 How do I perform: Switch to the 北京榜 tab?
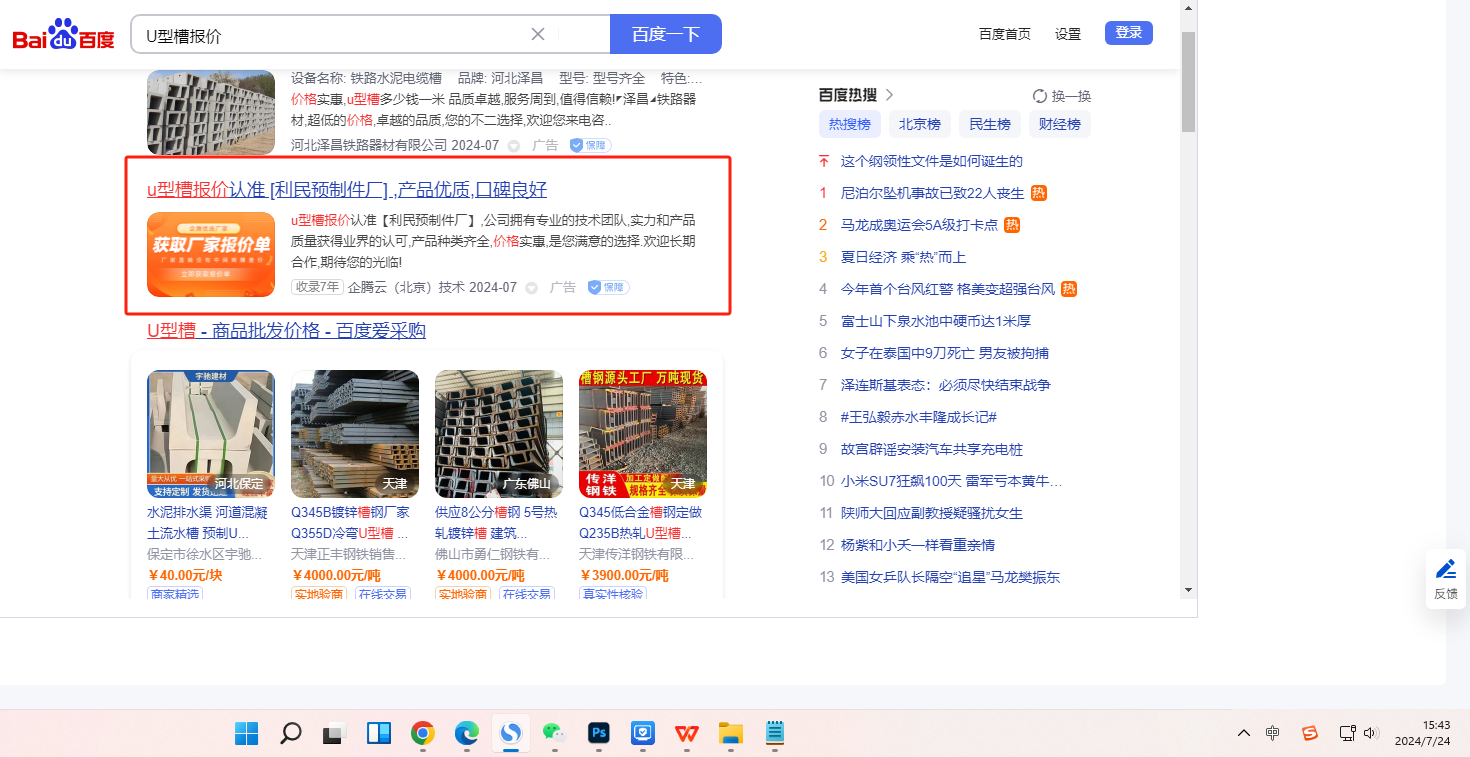[x=919, y=125]
